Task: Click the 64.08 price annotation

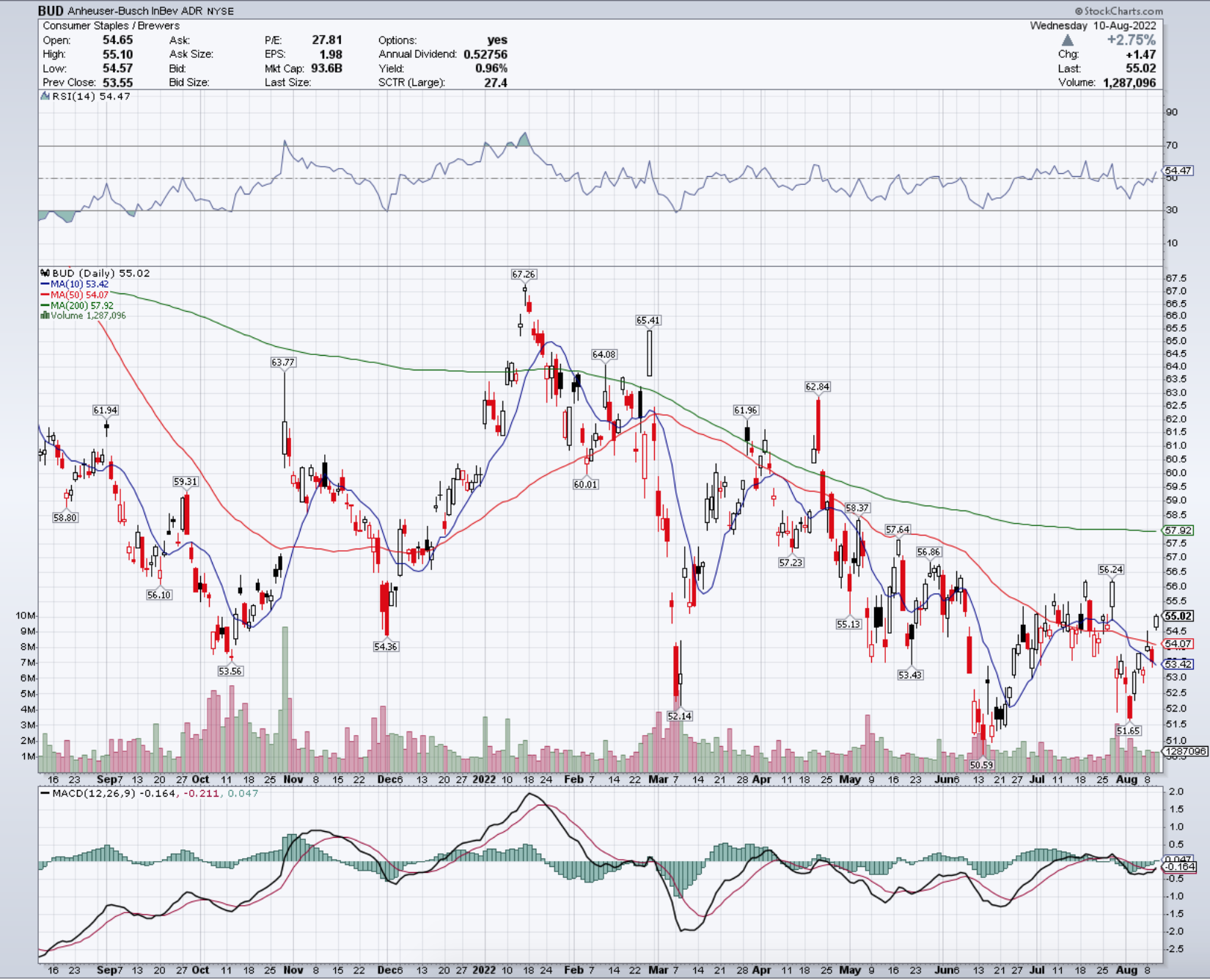Action: [x=604, y=354]
